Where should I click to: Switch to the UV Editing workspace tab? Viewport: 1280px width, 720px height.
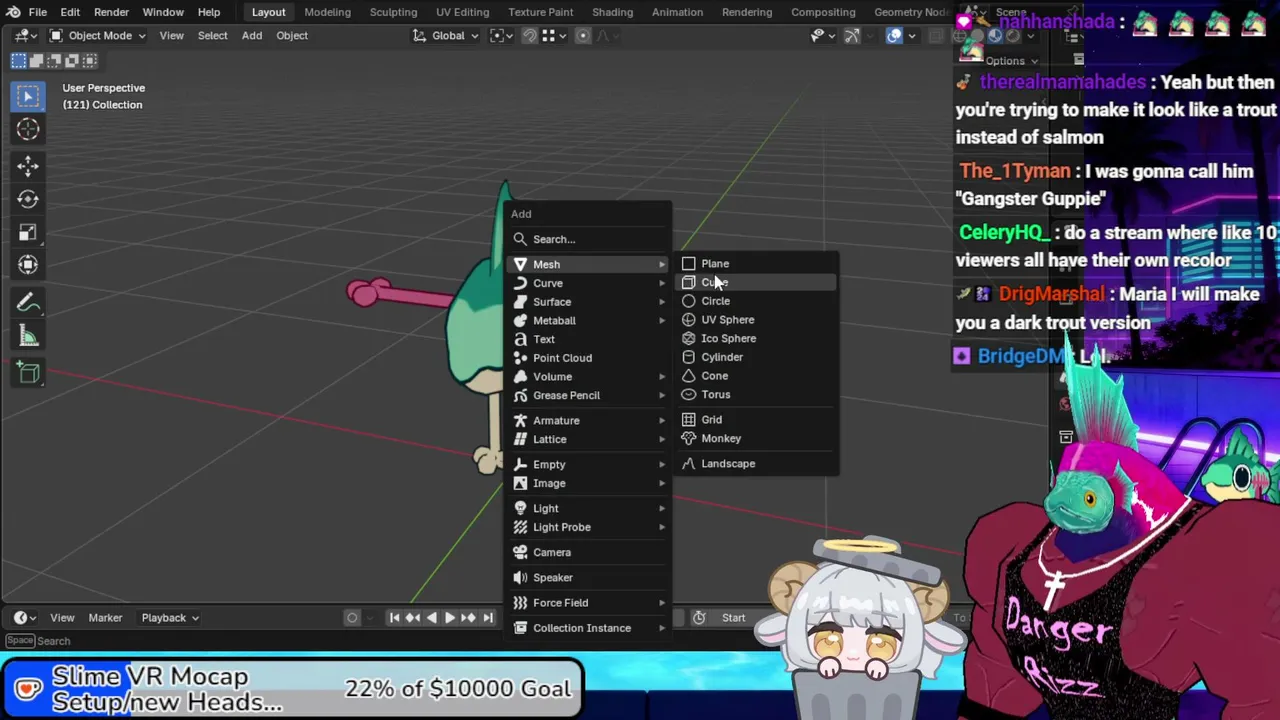tap(463, 12)
